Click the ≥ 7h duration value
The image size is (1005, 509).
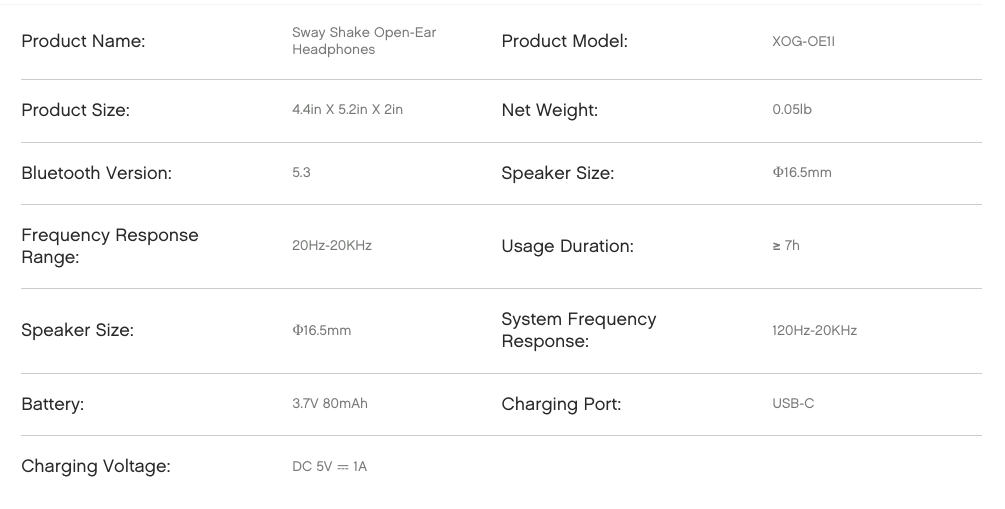click(786, 246)
